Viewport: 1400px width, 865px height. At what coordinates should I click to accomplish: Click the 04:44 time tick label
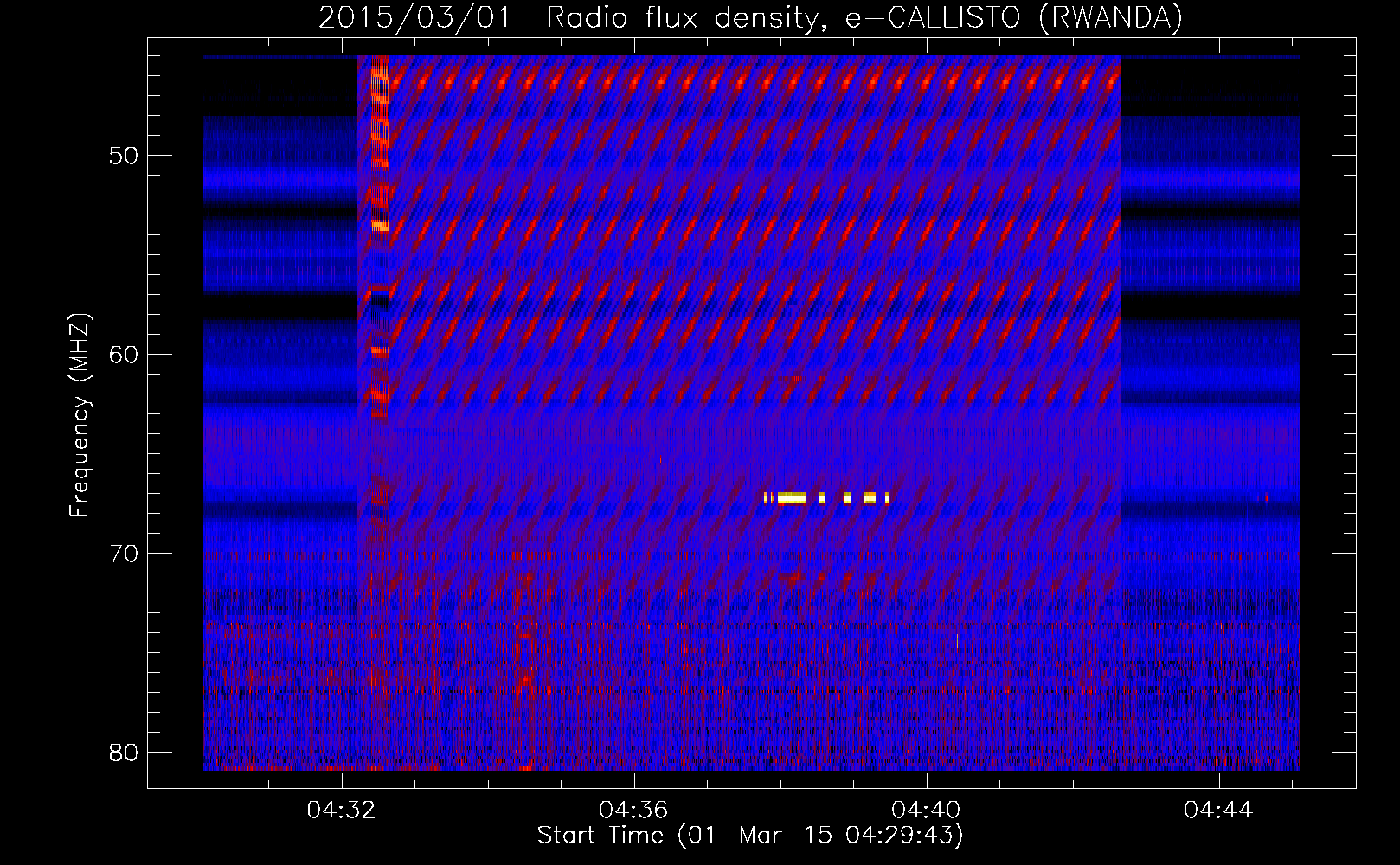[1218, 811]
